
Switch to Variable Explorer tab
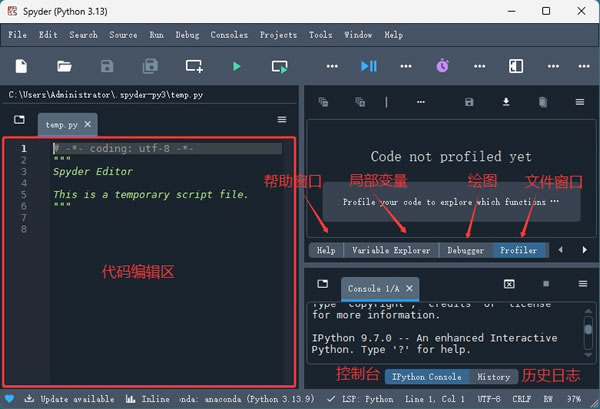coord(391,250)
